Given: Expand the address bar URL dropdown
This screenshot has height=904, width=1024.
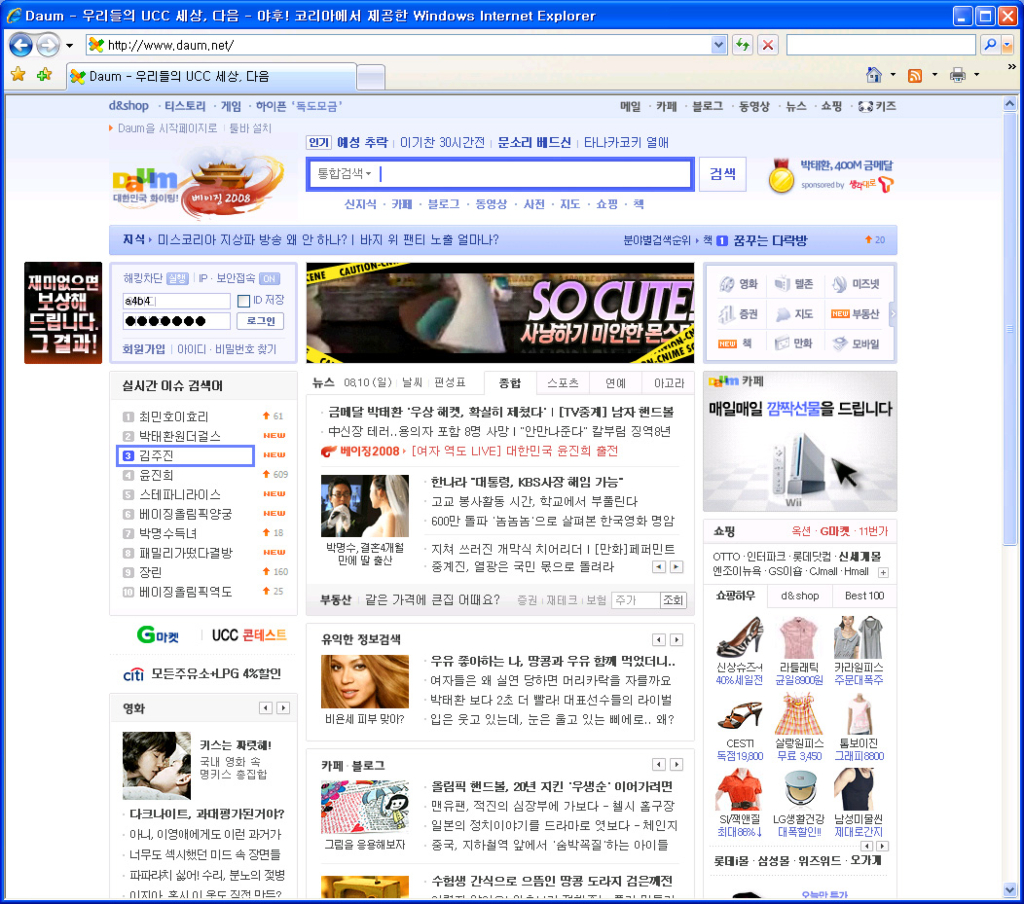Looking at the screenshot, I should pyautogui.click(x=718, y=45).
